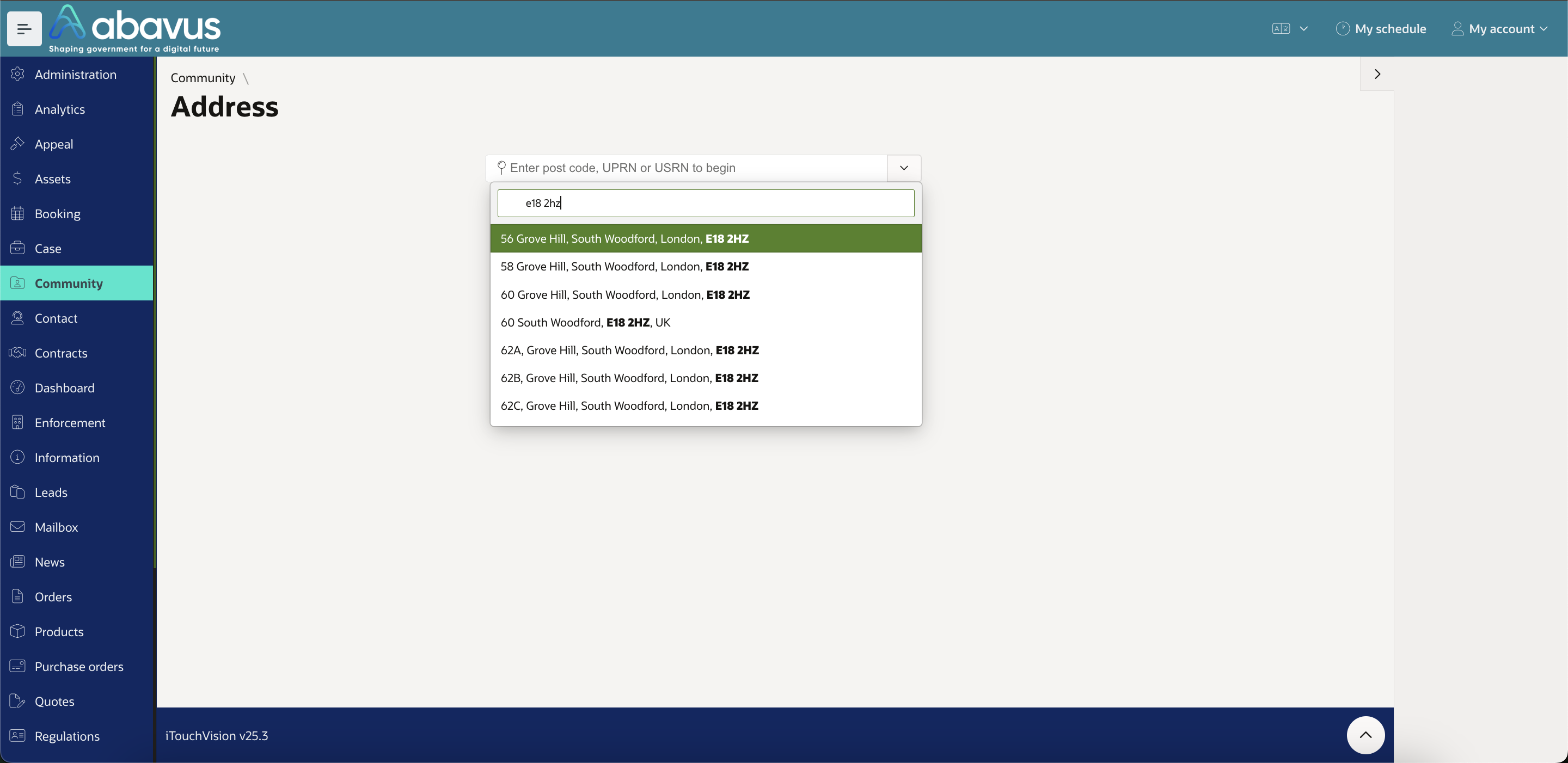Open the Dashboard sidebar link
Screen dimensions: 1568x763
coord(77,387)
